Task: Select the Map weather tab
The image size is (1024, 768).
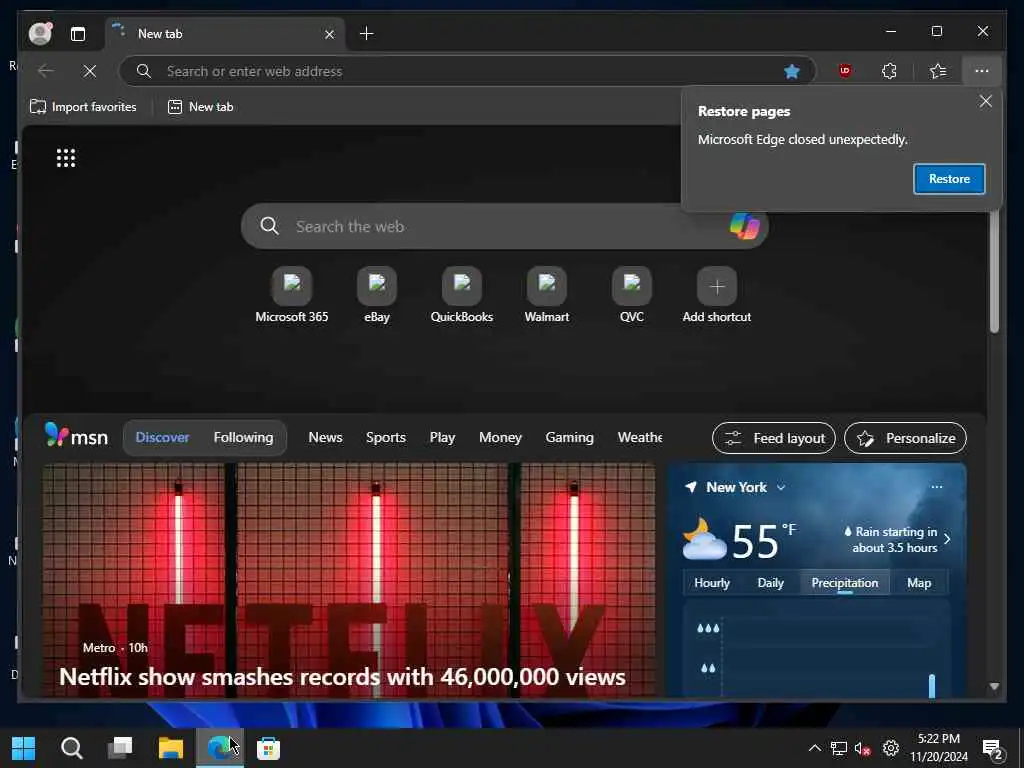Action: point(919,583)
